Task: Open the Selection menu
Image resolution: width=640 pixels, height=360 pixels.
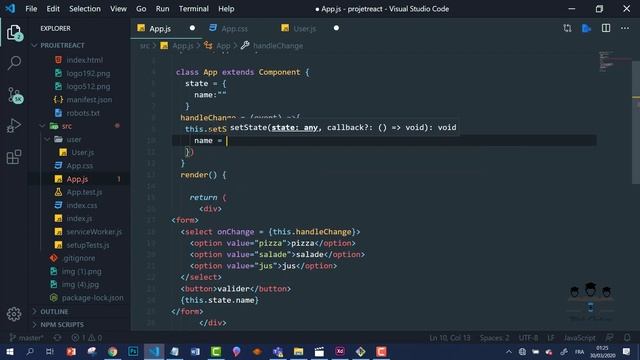Action: 84,9
